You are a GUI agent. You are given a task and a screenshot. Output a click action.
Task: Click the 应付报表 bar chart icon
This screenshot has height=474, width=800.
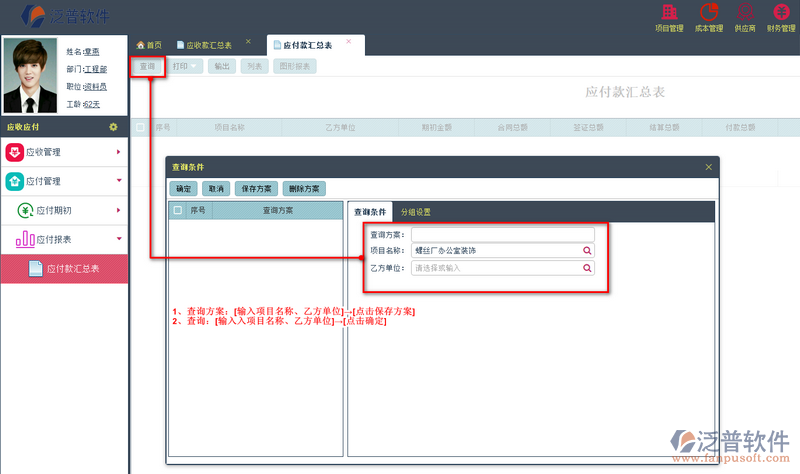click(25, 239)
